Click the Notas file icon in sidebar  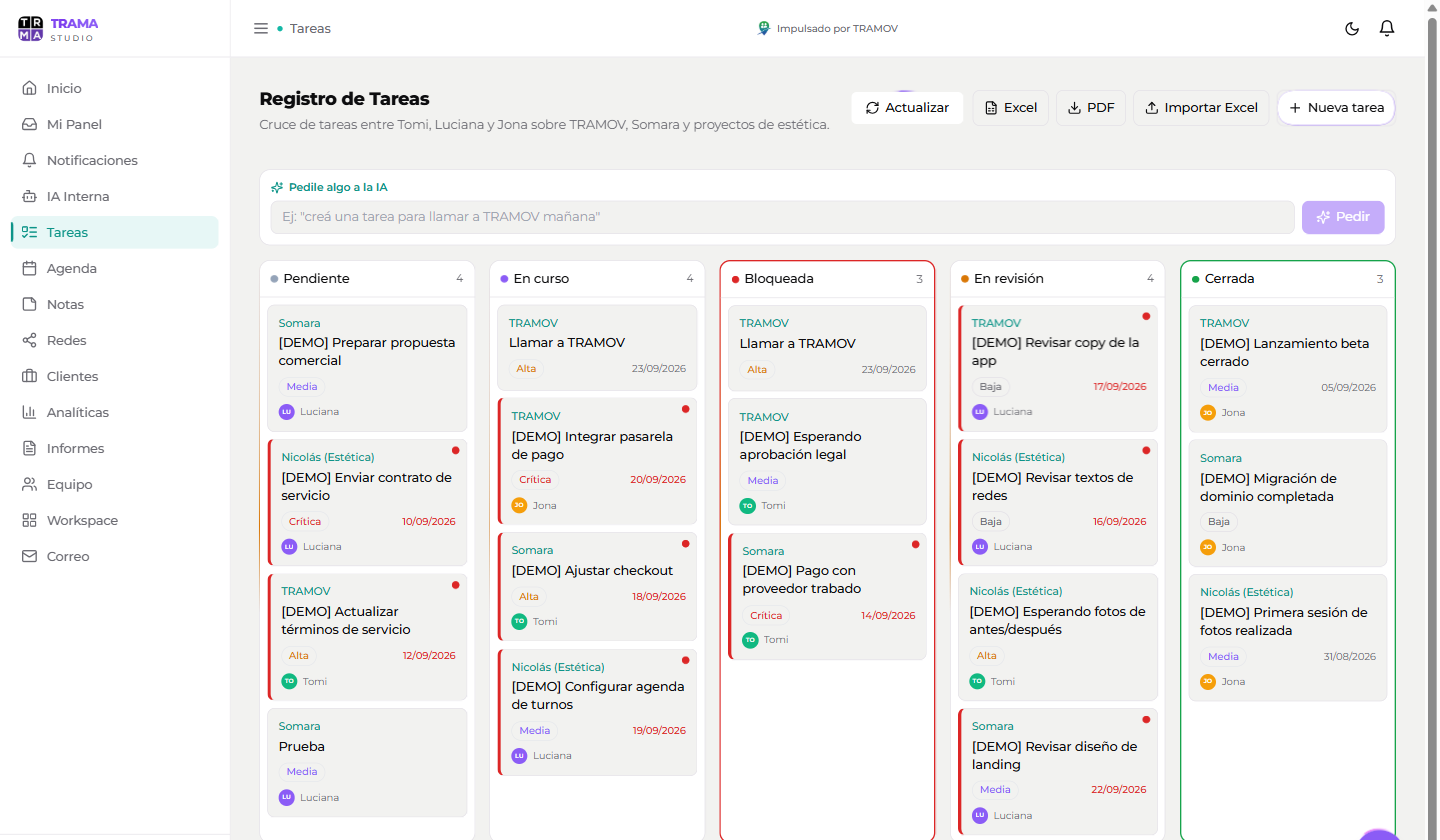tap(29, 304)
